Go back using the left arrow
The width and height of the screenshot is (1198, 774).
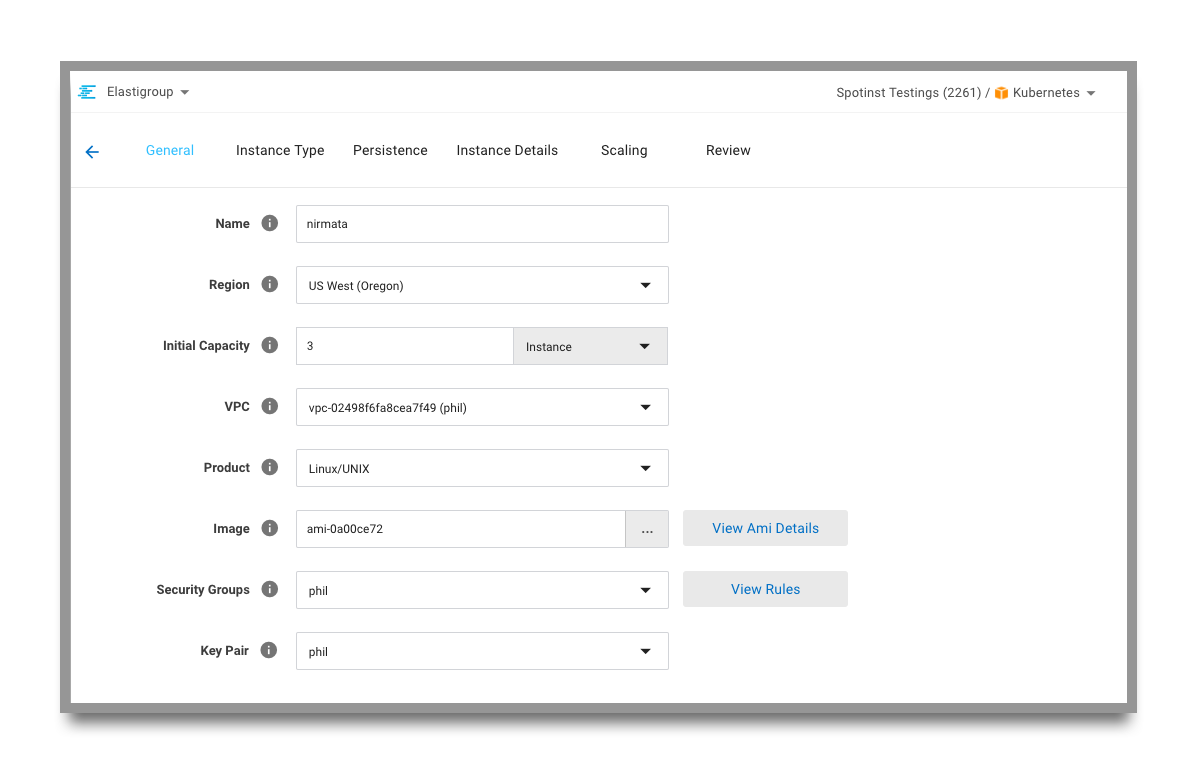[x=92, y=152]
